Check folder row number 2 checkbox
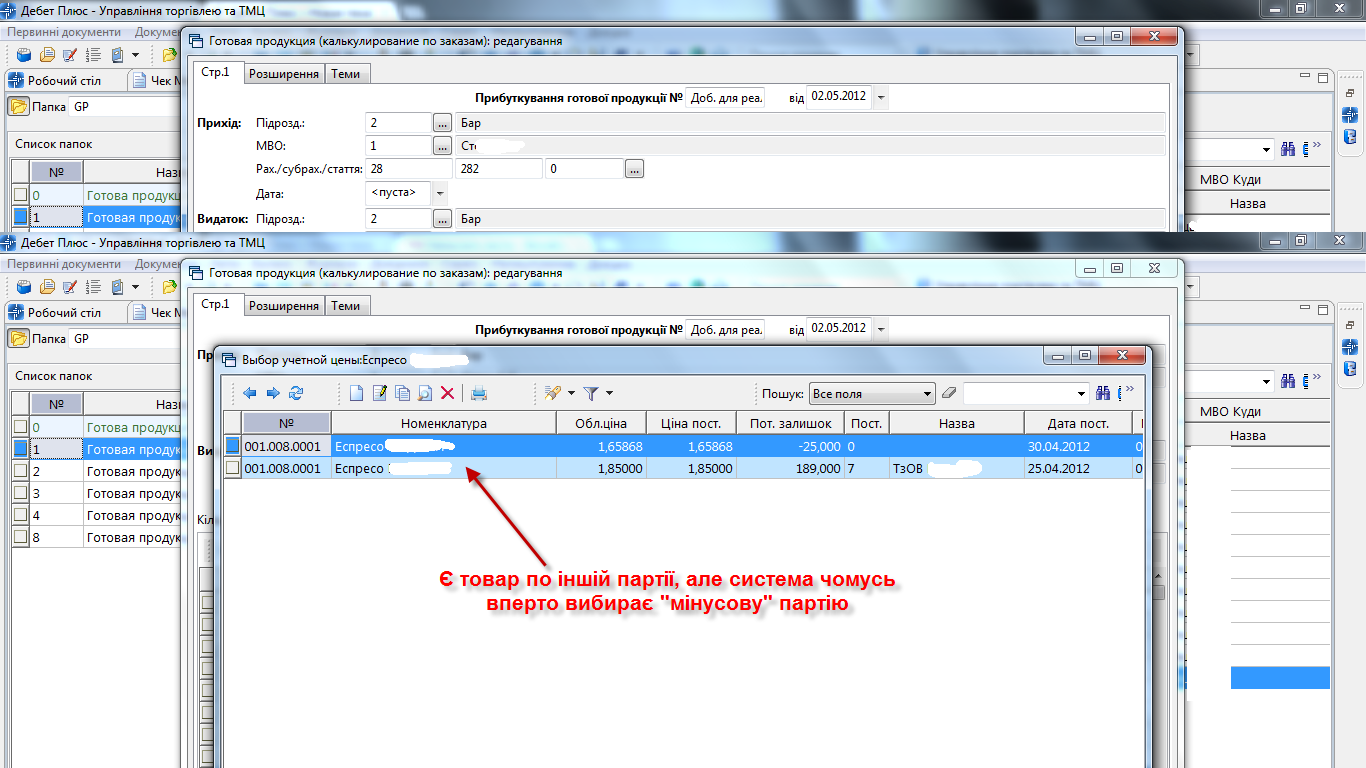 tap(20, 471)
